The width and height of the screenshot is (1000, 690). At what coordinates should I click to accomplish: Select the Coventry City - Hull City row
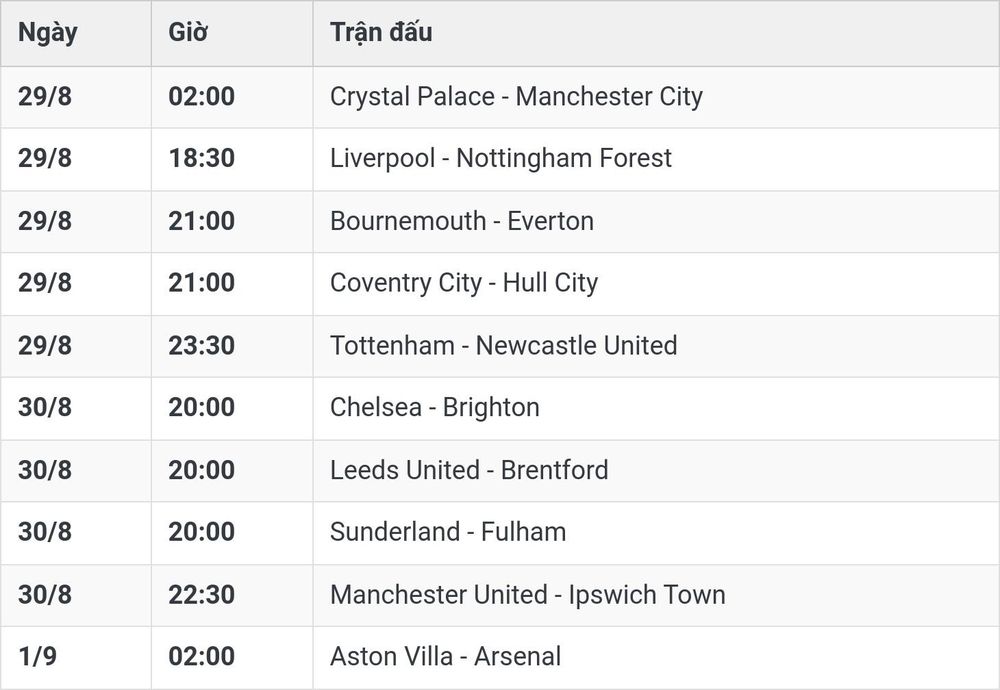tap(500, 283)
